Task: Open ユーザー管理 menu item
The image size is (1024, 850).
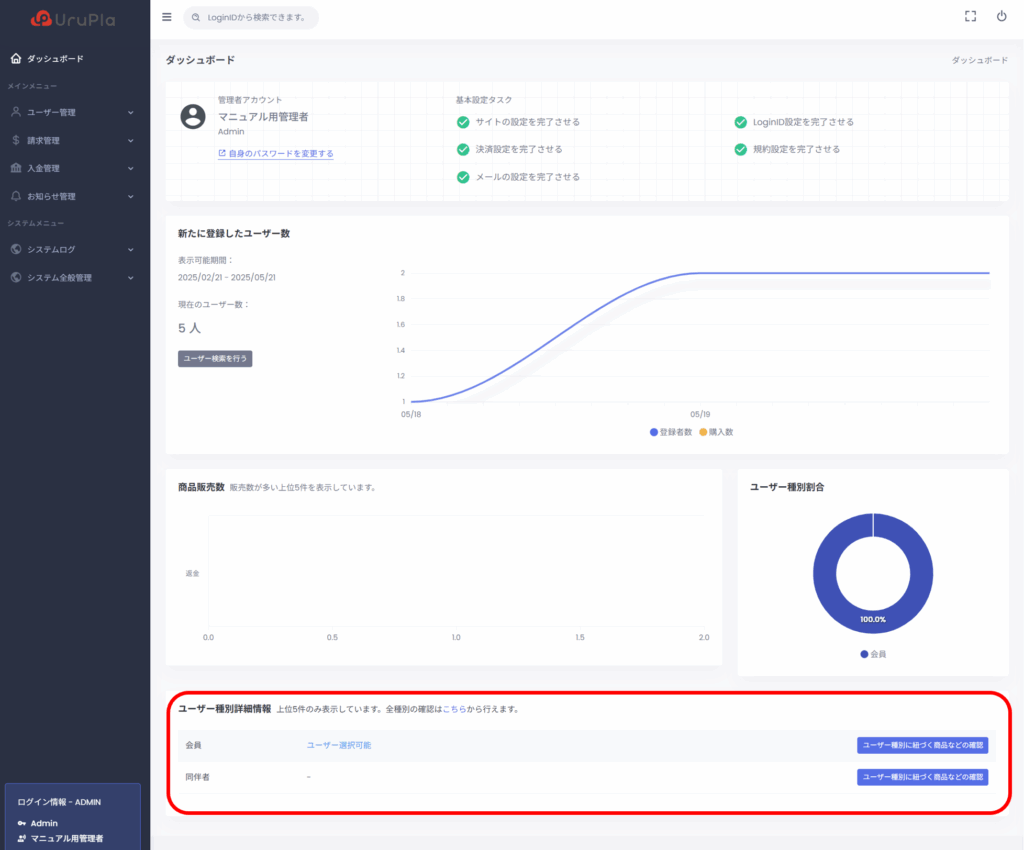Action: (x=51, y=112)
